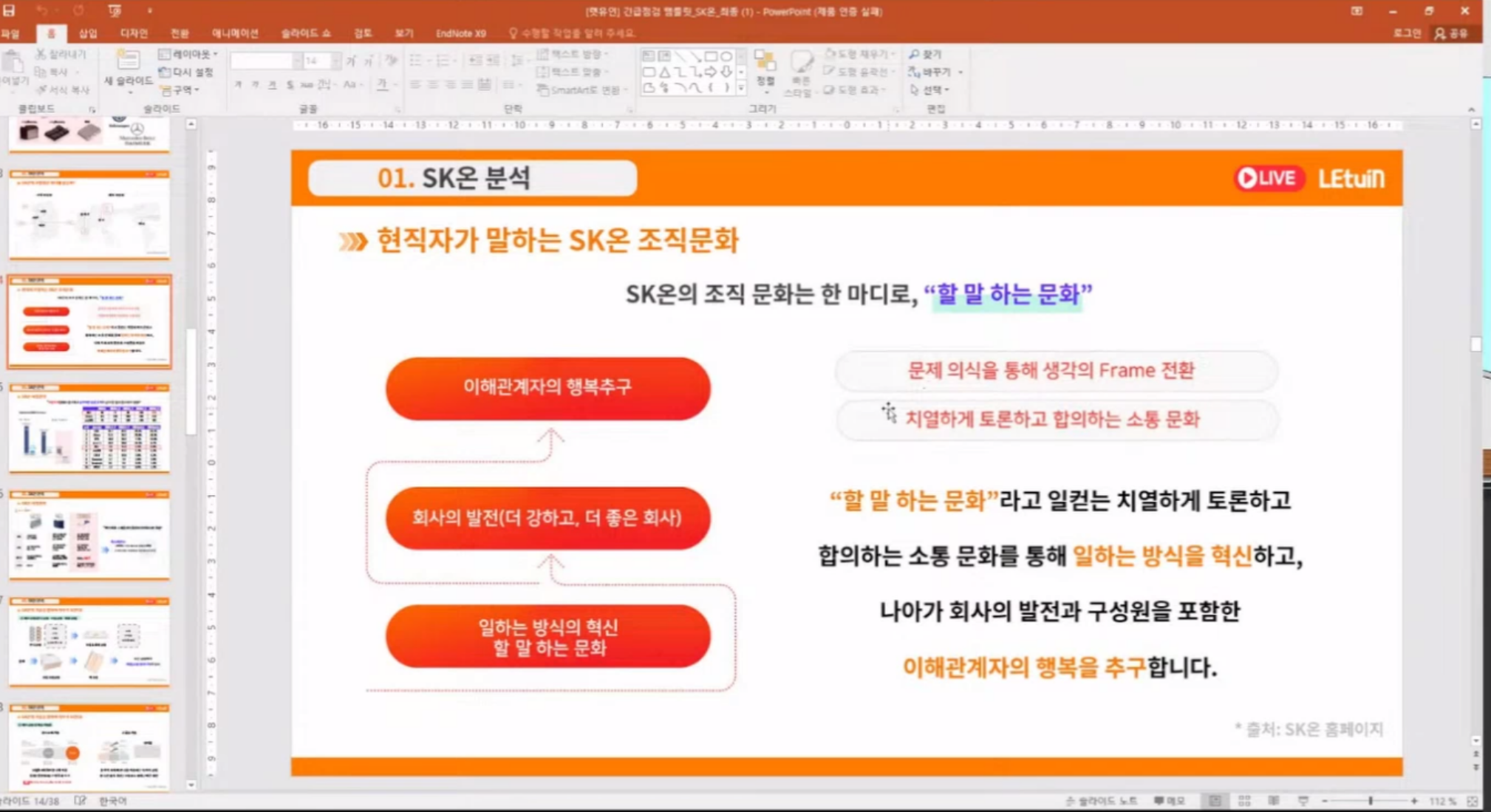Viewport: 1491px width, 812px height.
Task: Click the Find (찾기) magnifier icon
Action: (914, 55)
